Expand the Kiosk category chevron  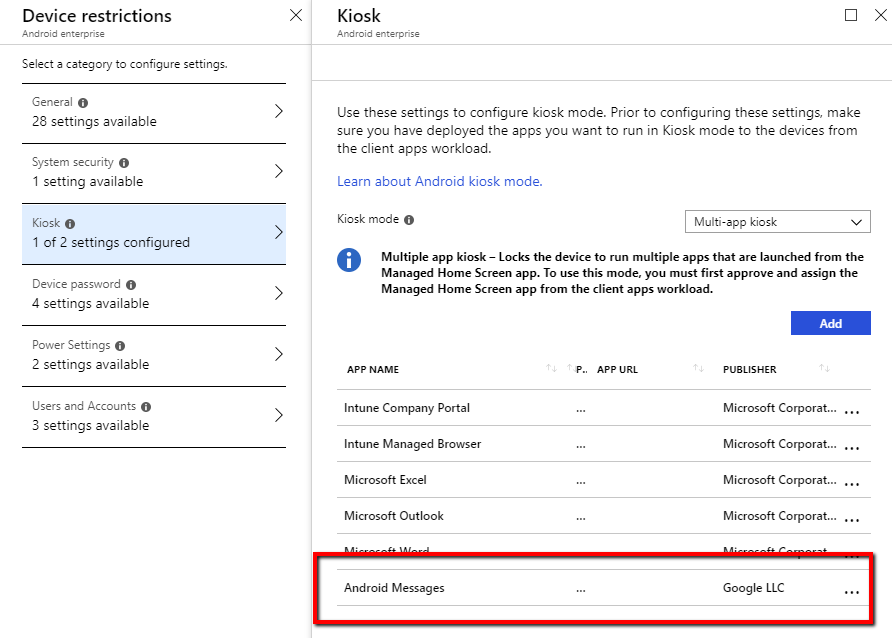(x=279, y=232)
